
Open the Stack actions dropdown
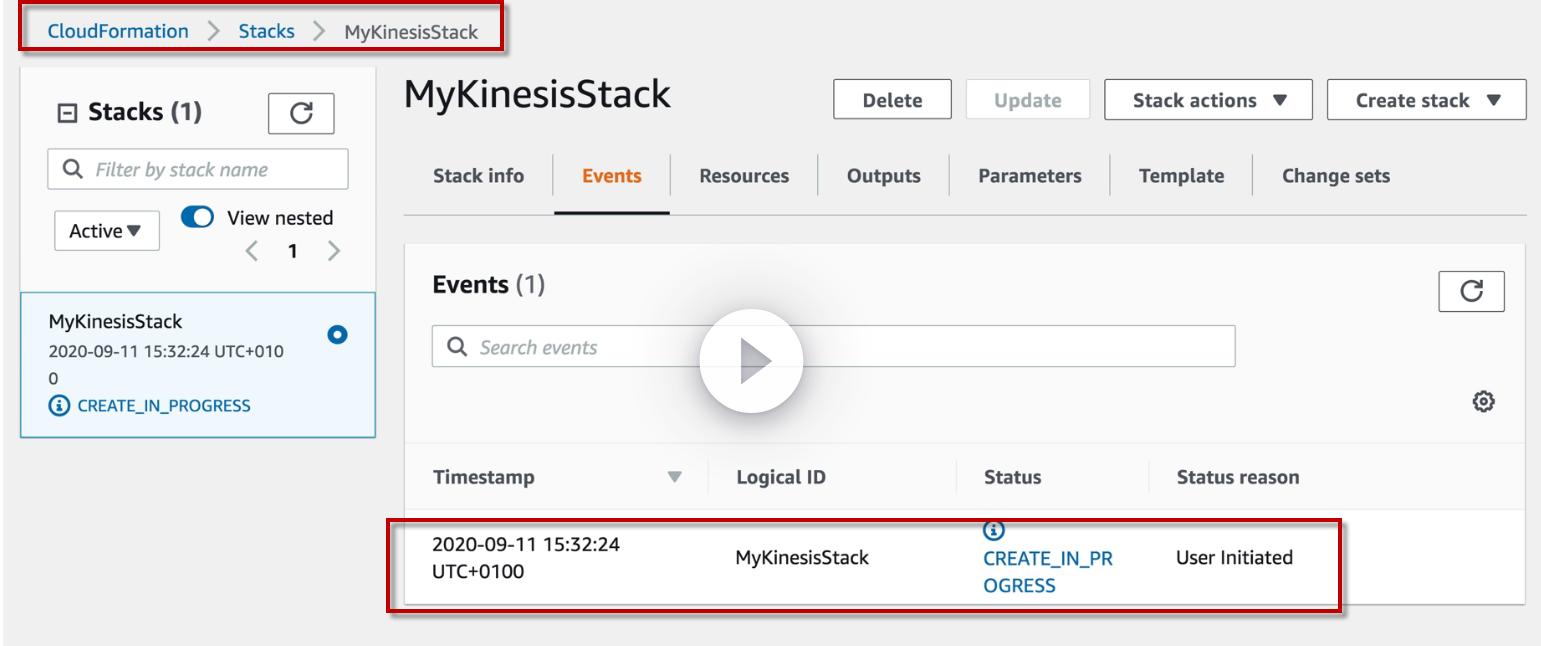point(1207,100)
